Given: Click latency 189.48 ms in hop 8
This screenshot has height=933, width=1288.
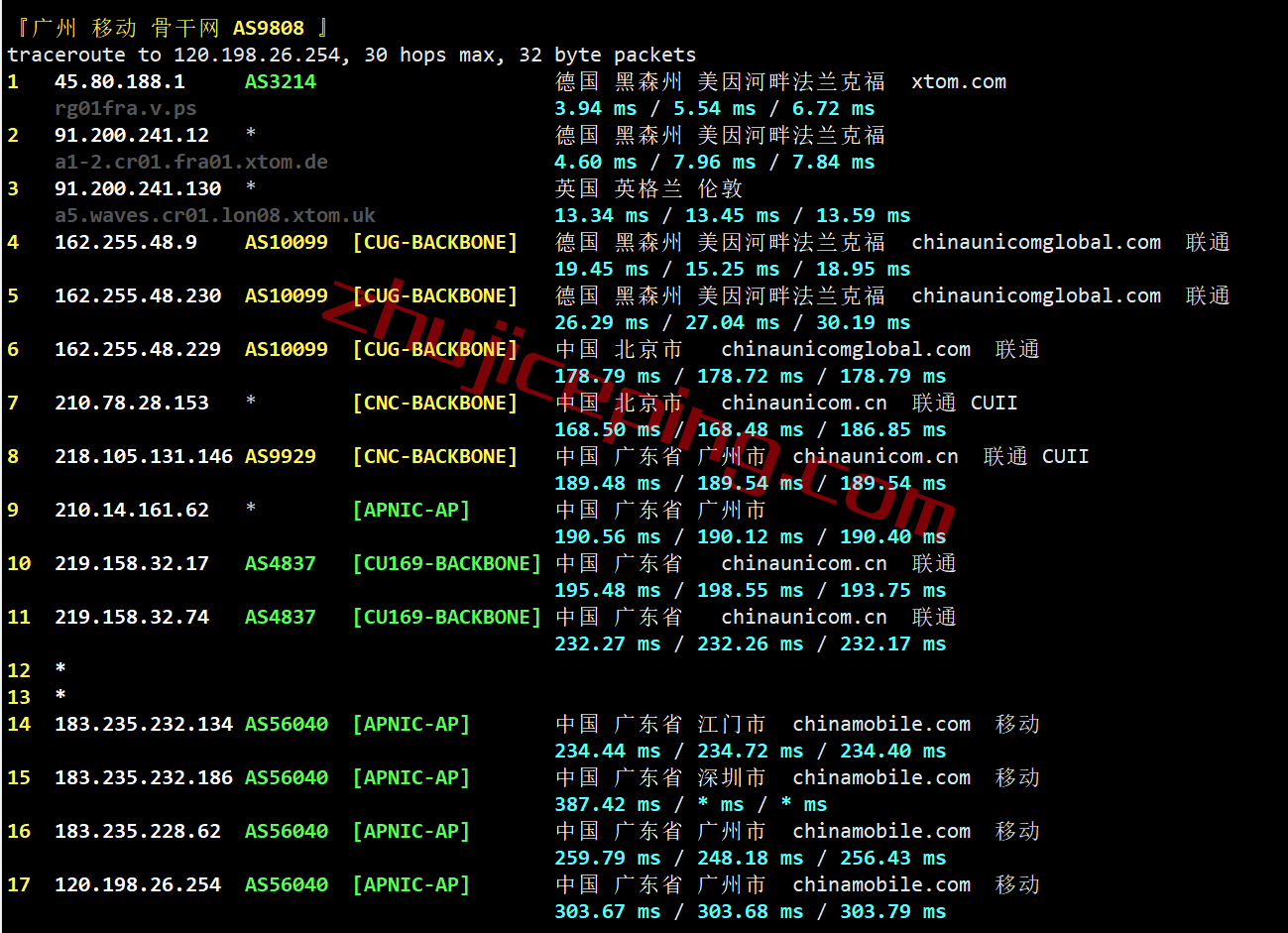Looking at the screenshot, I should tap(608, 483).
